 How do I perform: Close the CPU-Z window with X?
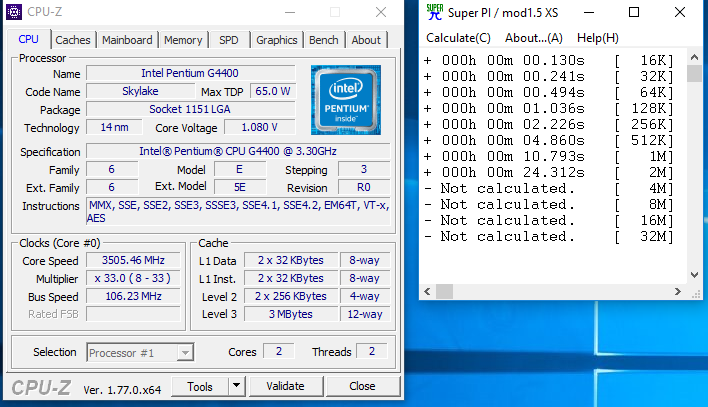(381, 13)
